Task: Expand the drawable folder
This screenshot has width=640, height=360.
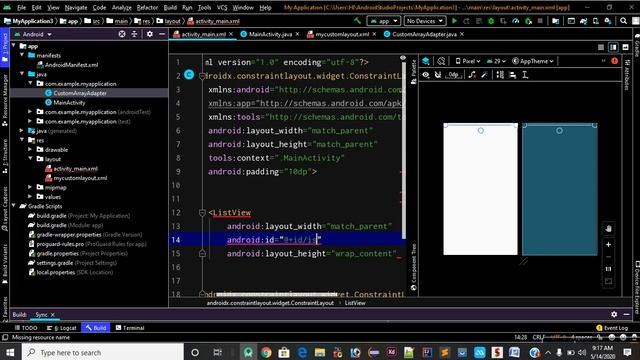Action: (x=30, y=149)
